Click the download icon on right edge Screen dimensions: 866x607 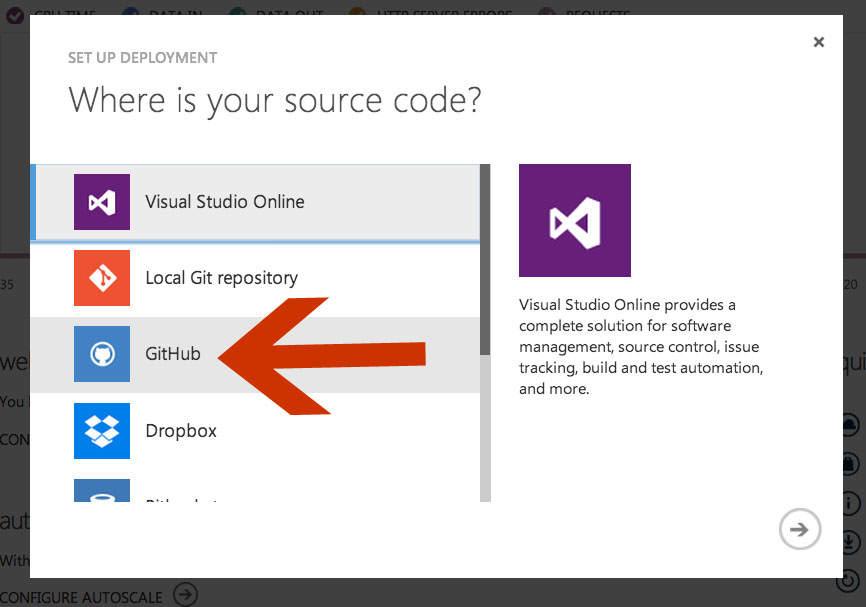pyautogui.click(x=848, y=541)
